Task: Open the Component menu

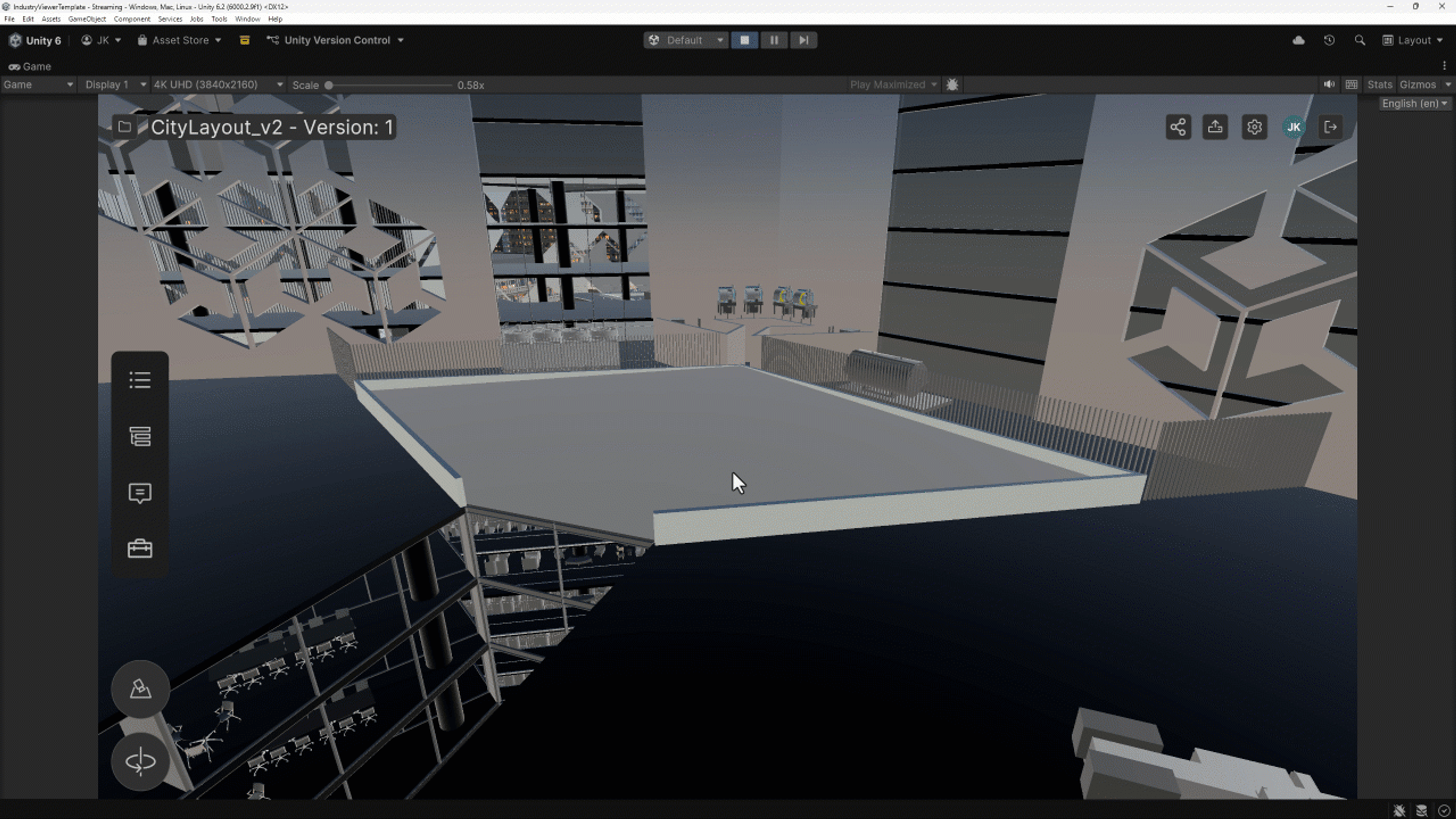Action: [132, 19]
